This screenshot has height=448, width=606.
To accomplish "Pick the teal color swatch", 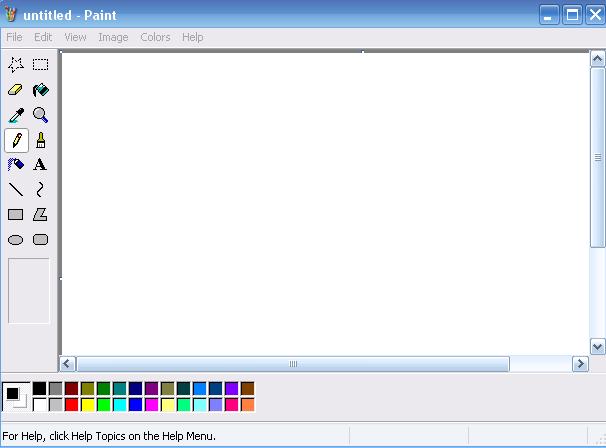I will tap(120, 388).
